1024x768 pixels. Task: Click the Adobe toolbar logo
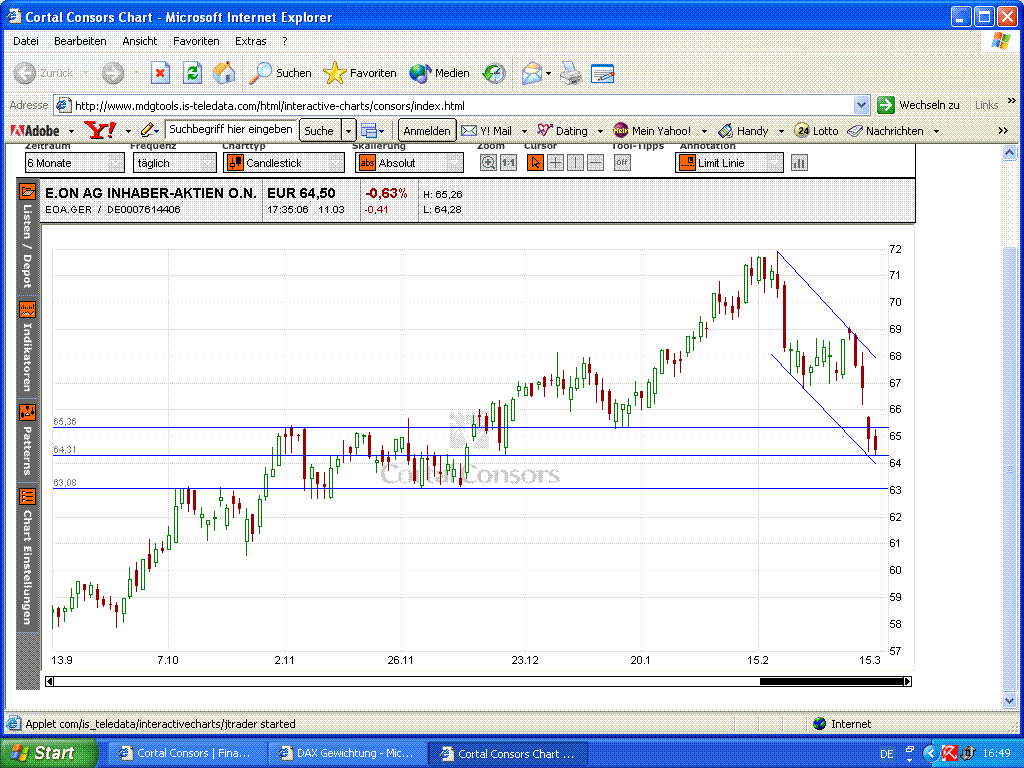coord(35,131)
